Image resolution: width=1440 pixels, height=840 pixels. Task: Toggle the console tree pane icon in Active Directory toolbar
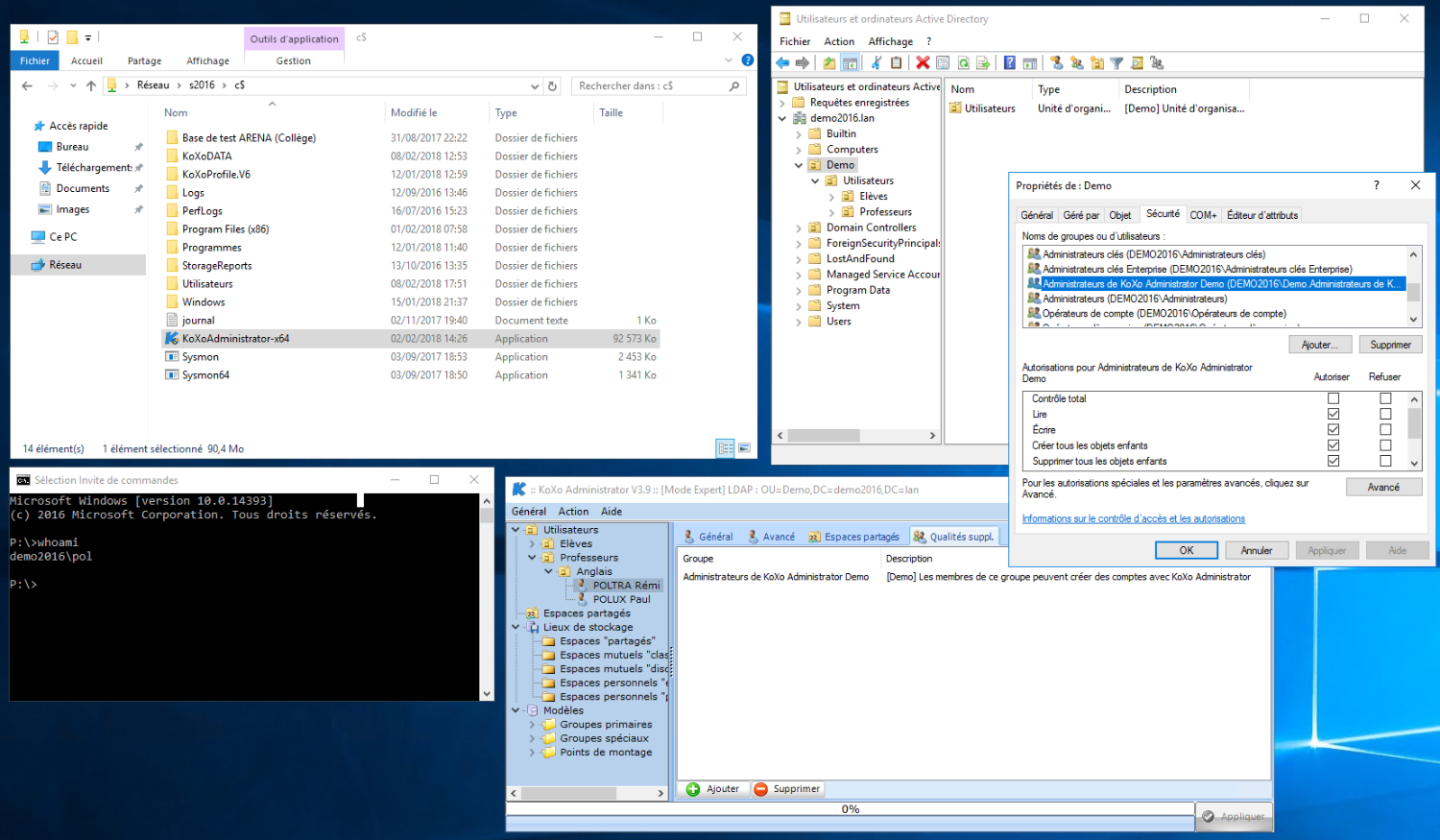pos(850,63)
